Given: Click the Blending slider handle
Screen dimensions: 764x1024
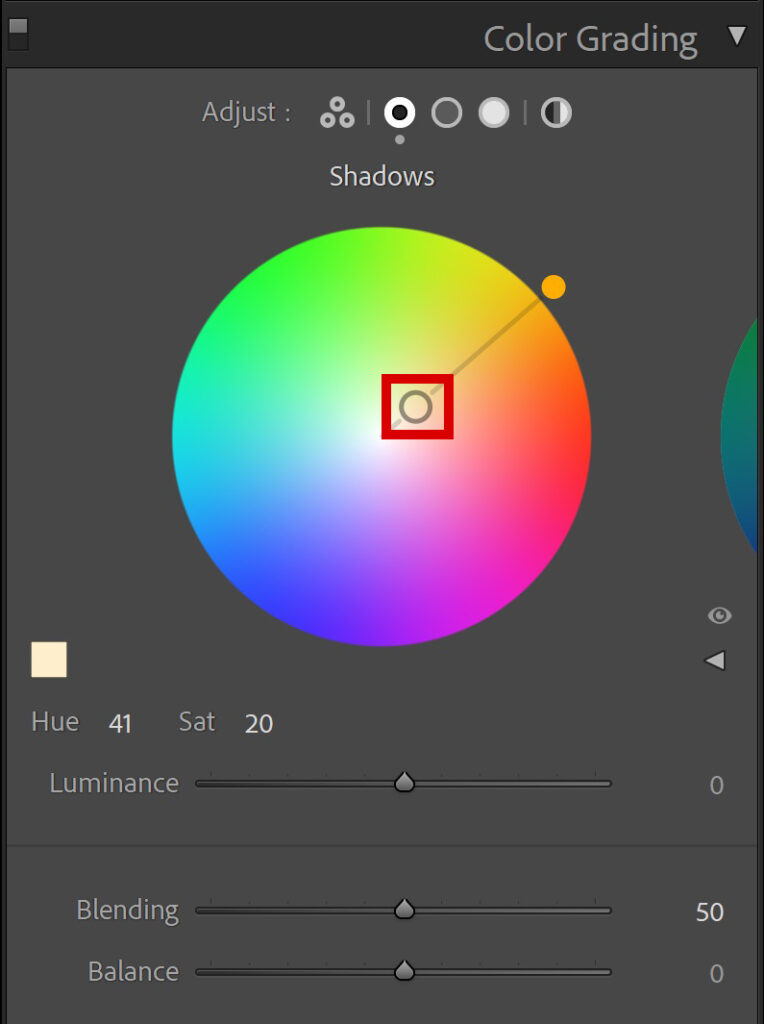Looking at the screenshot, I should click(405, 908).
